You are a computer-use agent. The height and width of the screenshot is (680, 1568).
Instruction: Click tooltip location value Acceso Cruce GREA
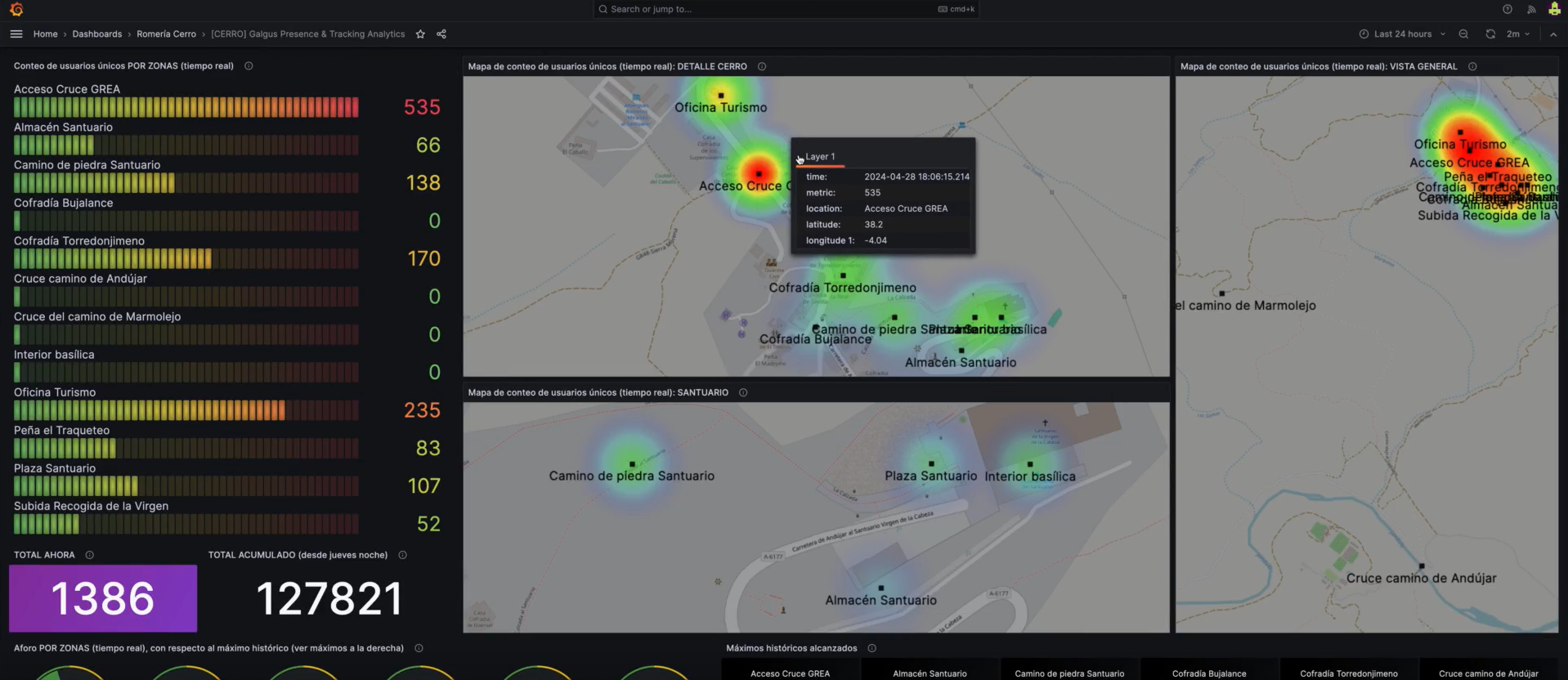(x=906, y=208)
